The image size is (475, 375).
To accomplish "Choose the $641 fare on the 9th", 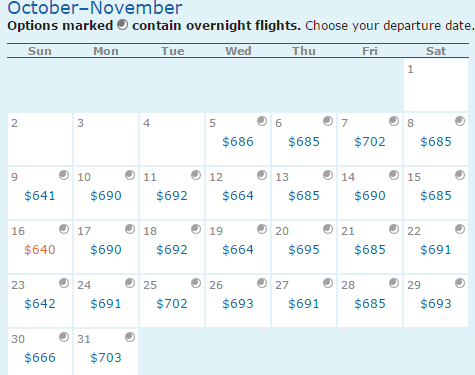I will [40, 196].
